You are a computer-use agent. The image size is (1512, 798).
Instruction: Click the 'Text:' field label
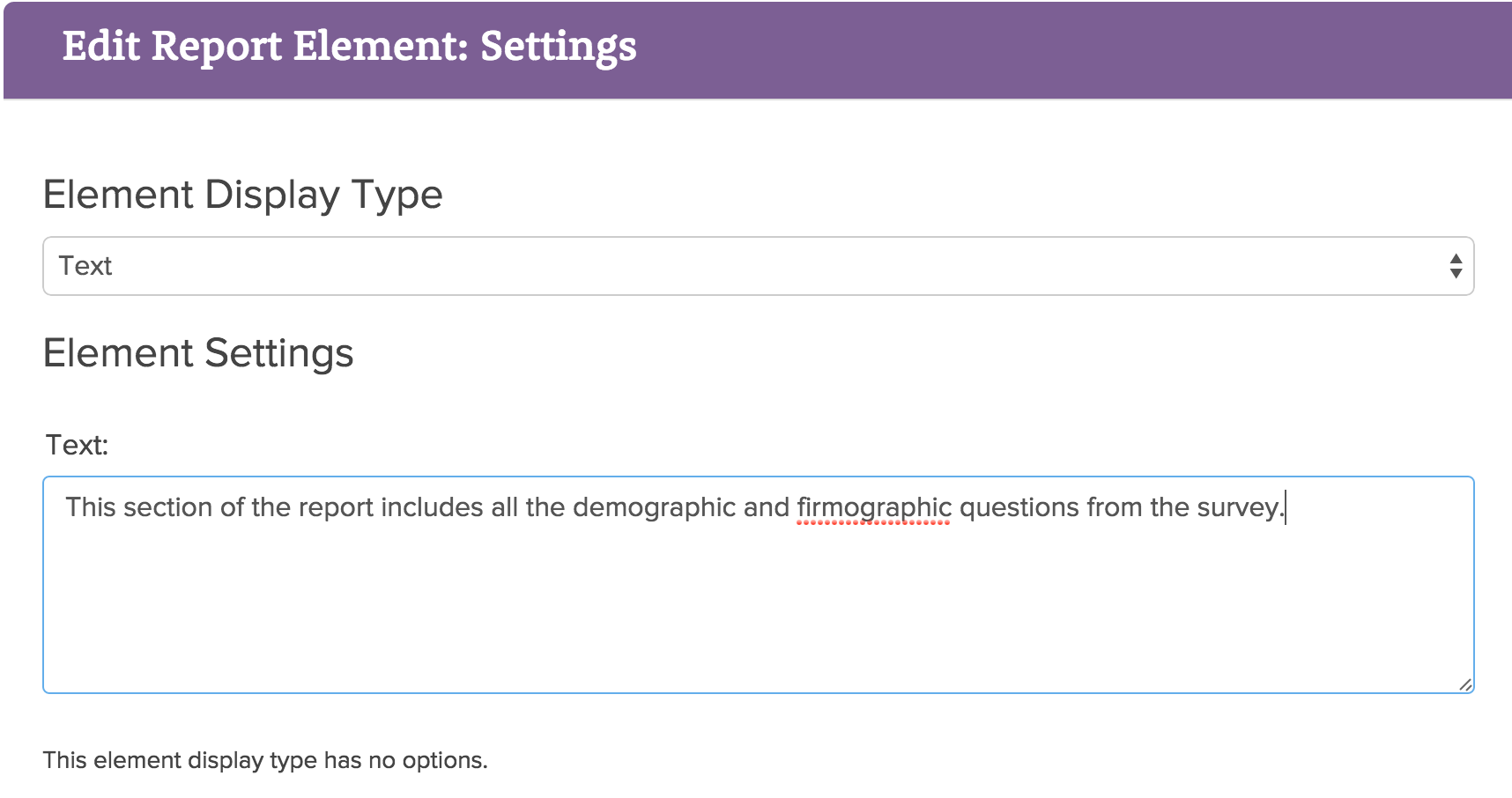[77, 445]
